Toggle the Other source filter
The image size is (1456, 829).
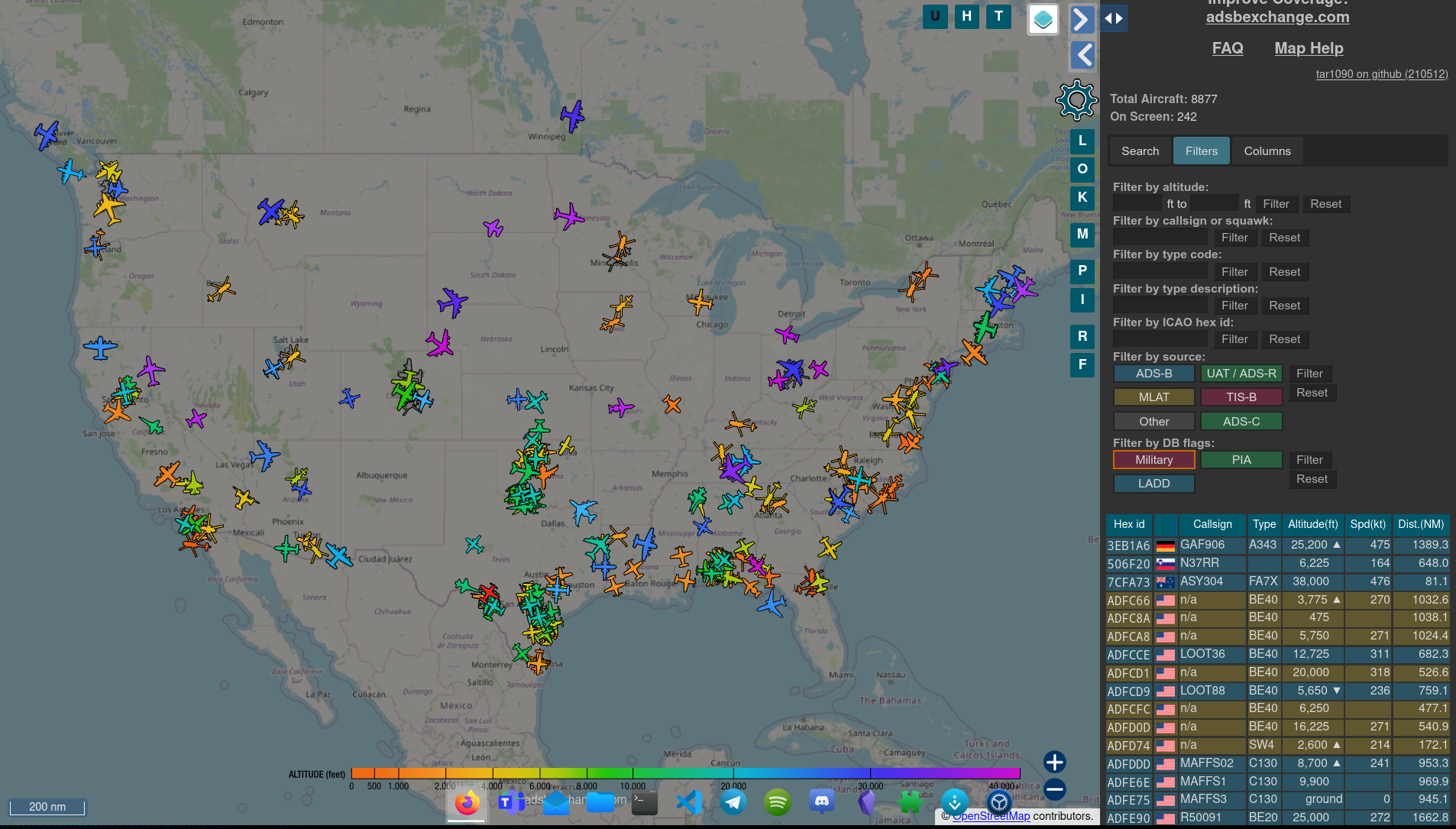(1153, 422)
